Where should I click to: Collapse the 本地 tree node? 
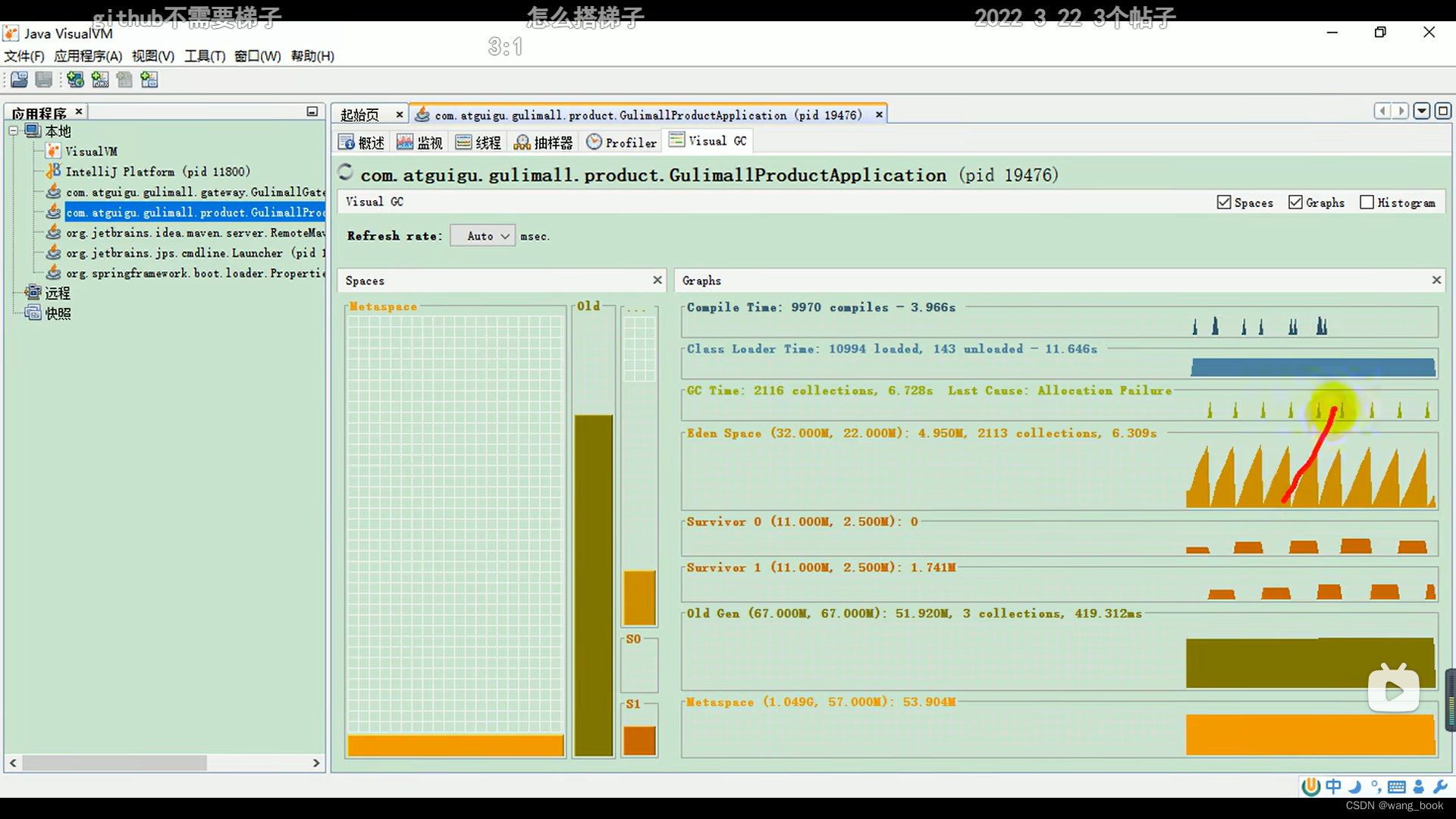[14, 131]
